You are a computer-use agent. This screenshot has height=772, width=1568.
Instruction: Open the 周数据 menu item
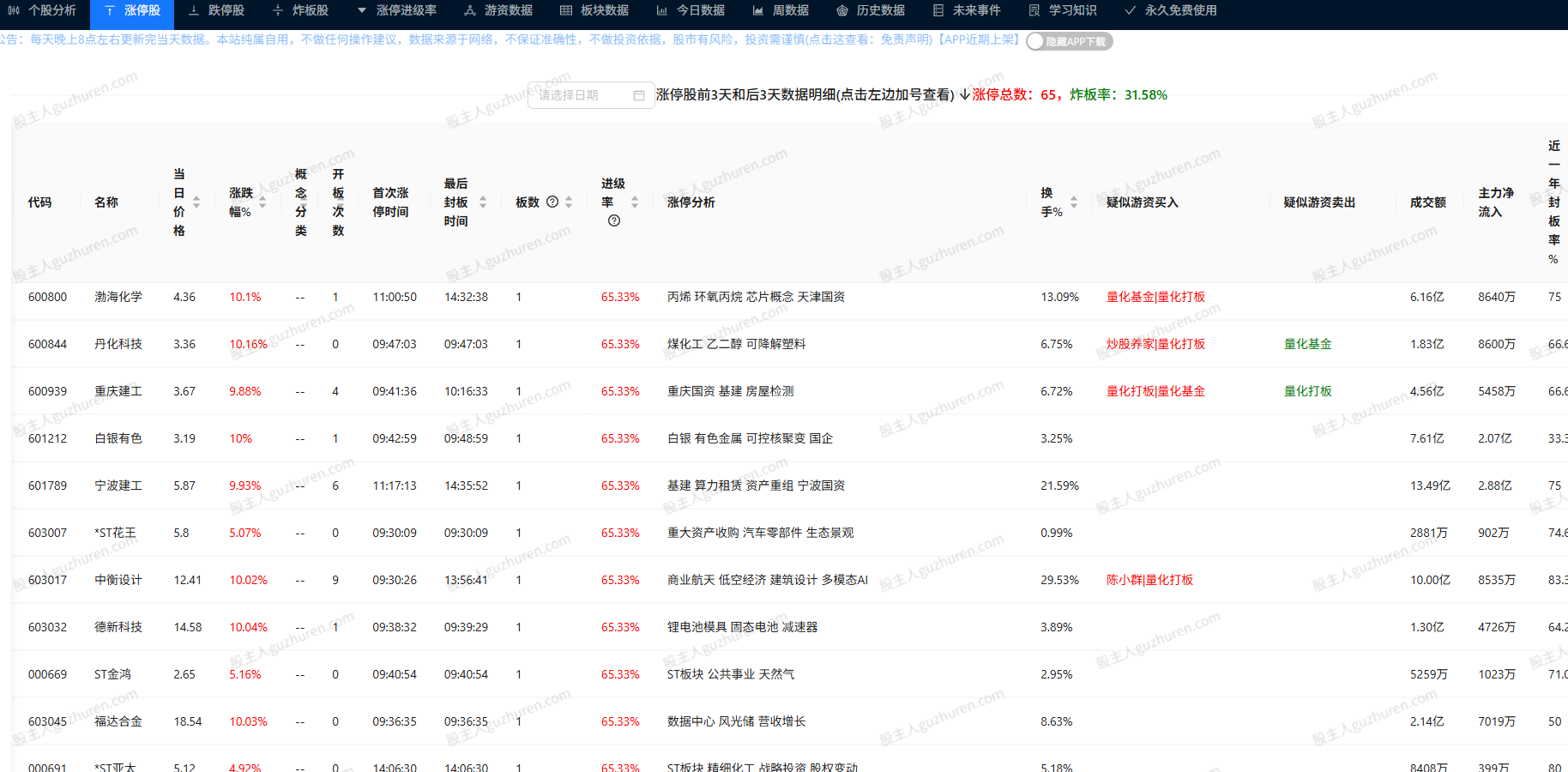[x=781, y=10]
